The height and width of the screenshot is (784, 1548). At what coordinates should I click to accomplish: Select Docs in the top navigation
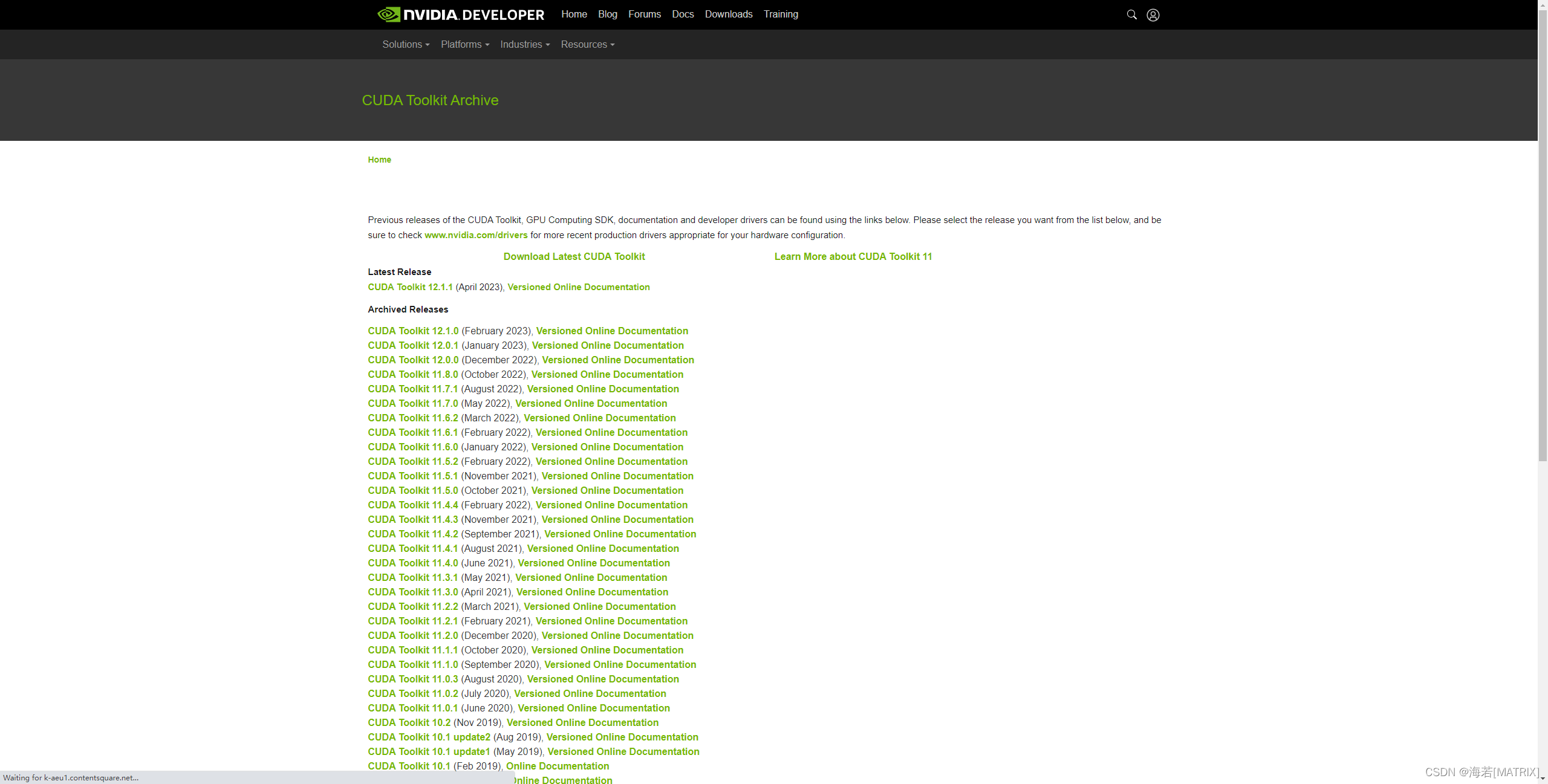coord(683,15)
